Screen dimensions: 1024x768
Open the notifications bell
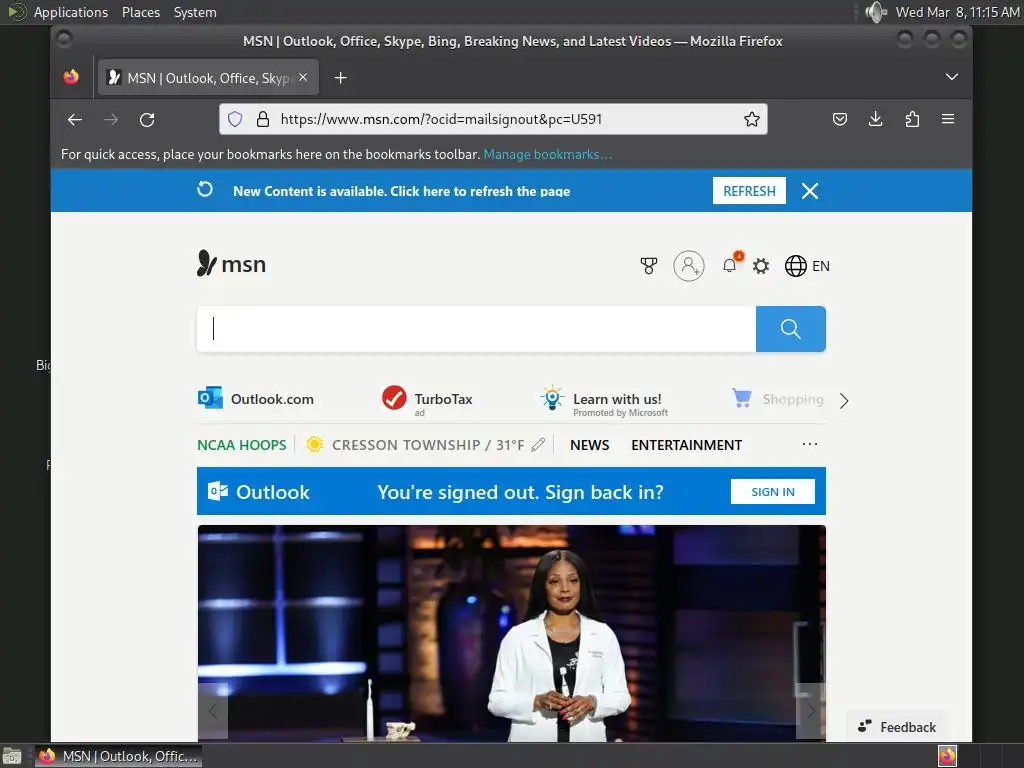click(x=731, y=264)
